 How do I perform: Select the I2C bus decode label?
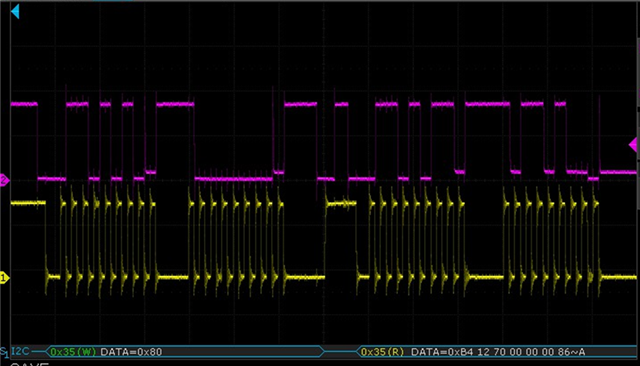pos(20,351)
